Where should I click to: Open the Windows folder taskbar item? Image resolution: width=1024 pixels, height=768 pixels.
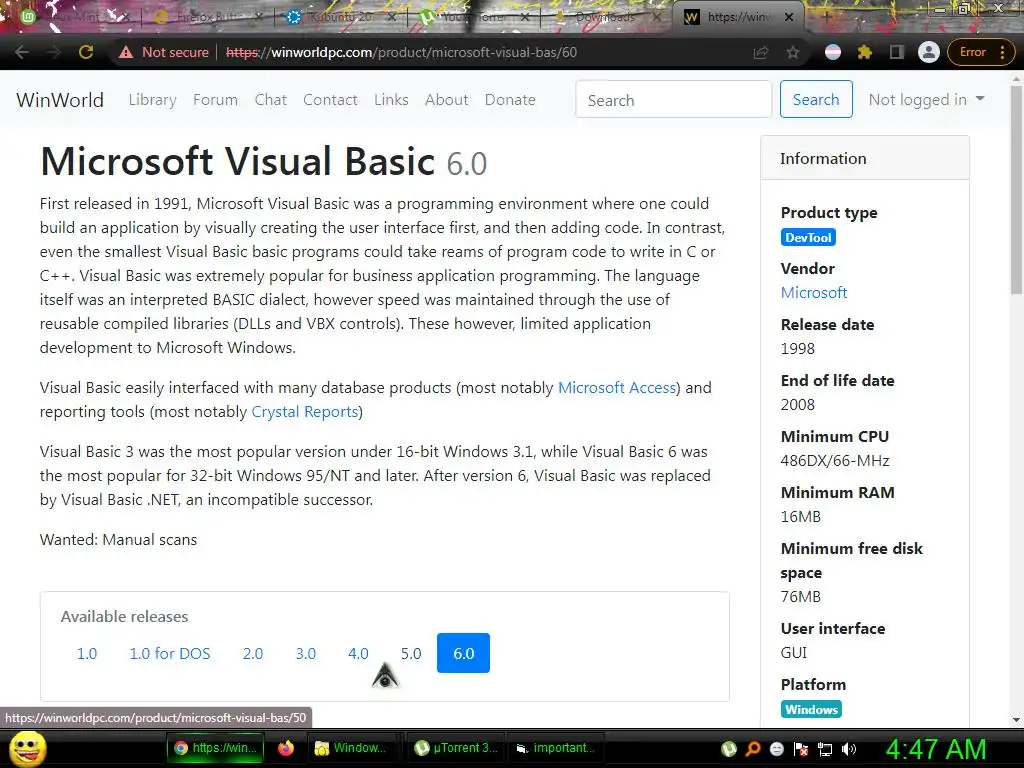click(x=351, y=748)
